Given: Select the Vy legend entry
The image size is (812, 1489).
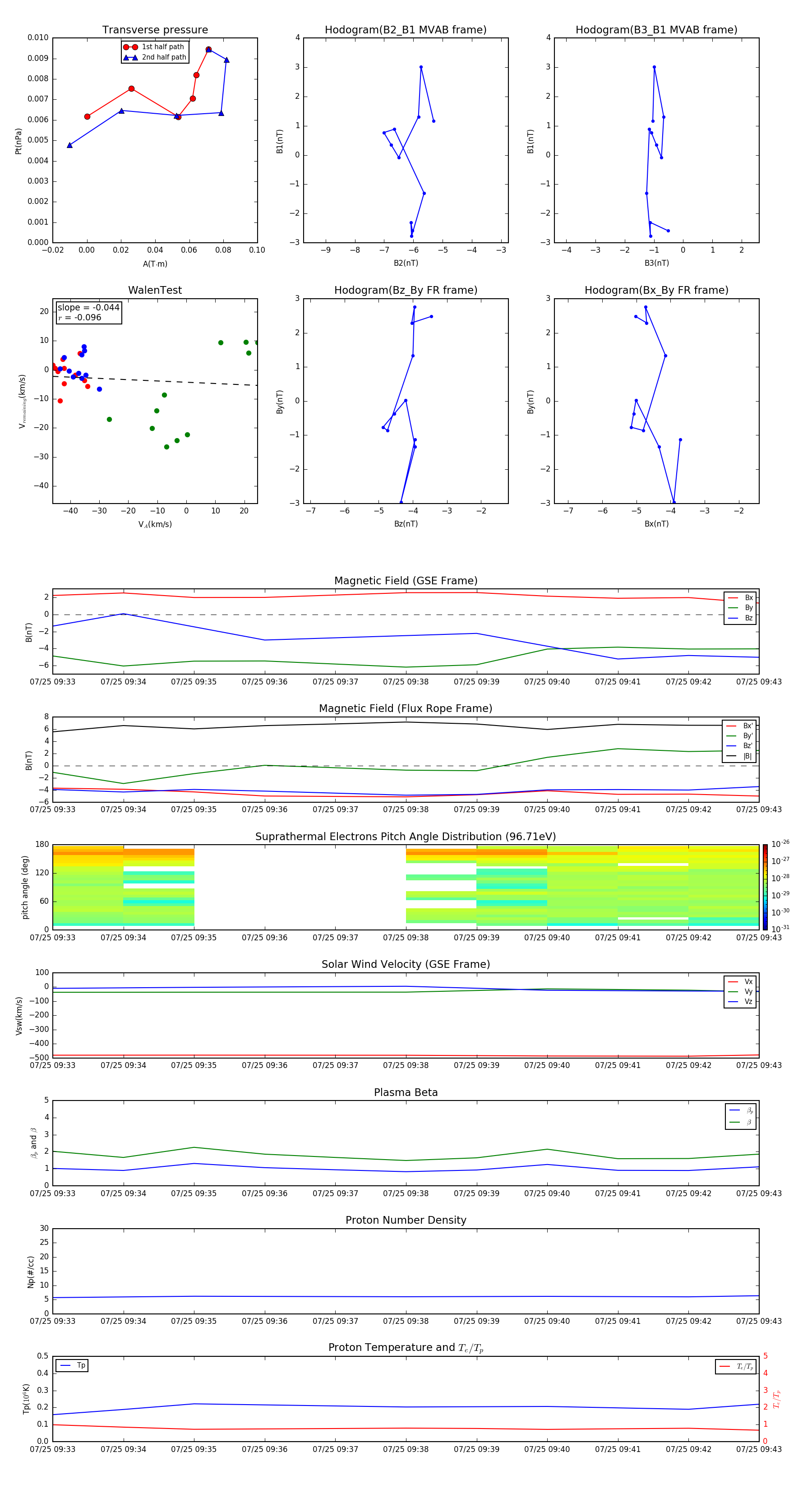Looking at the screenshot, I should click(740, 992).
